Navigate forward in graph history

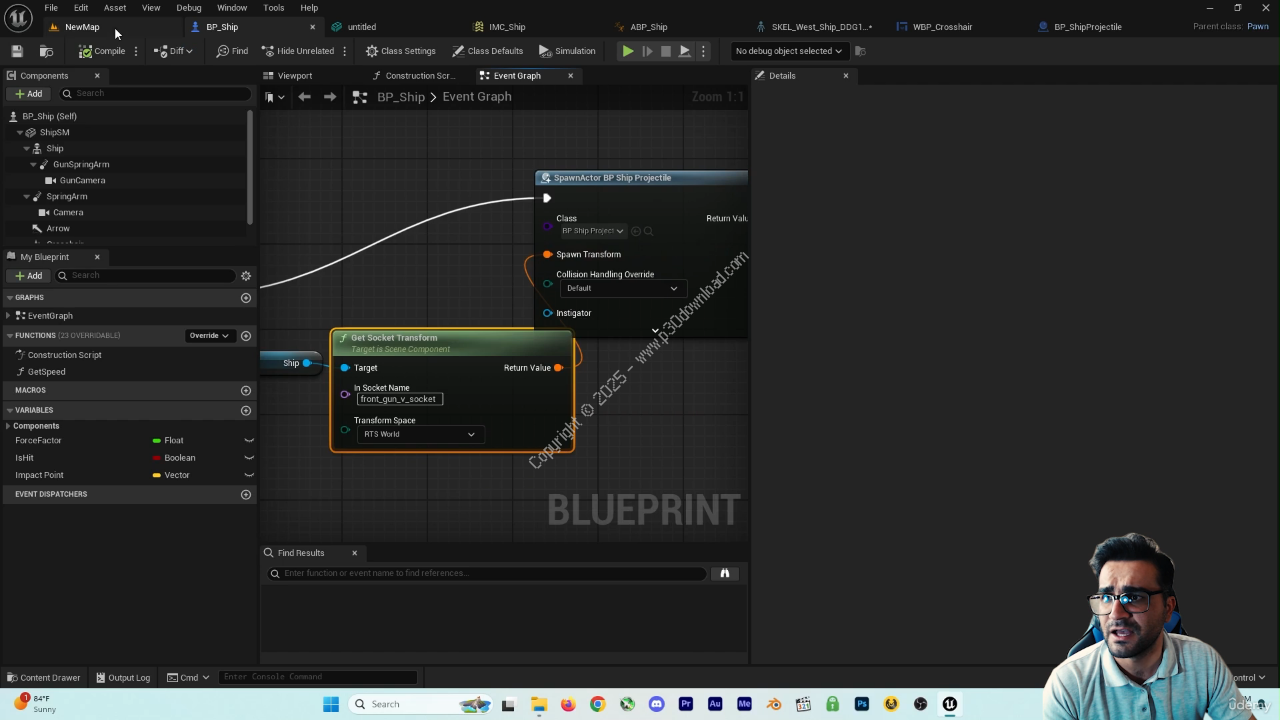click(x=330, y=97)
